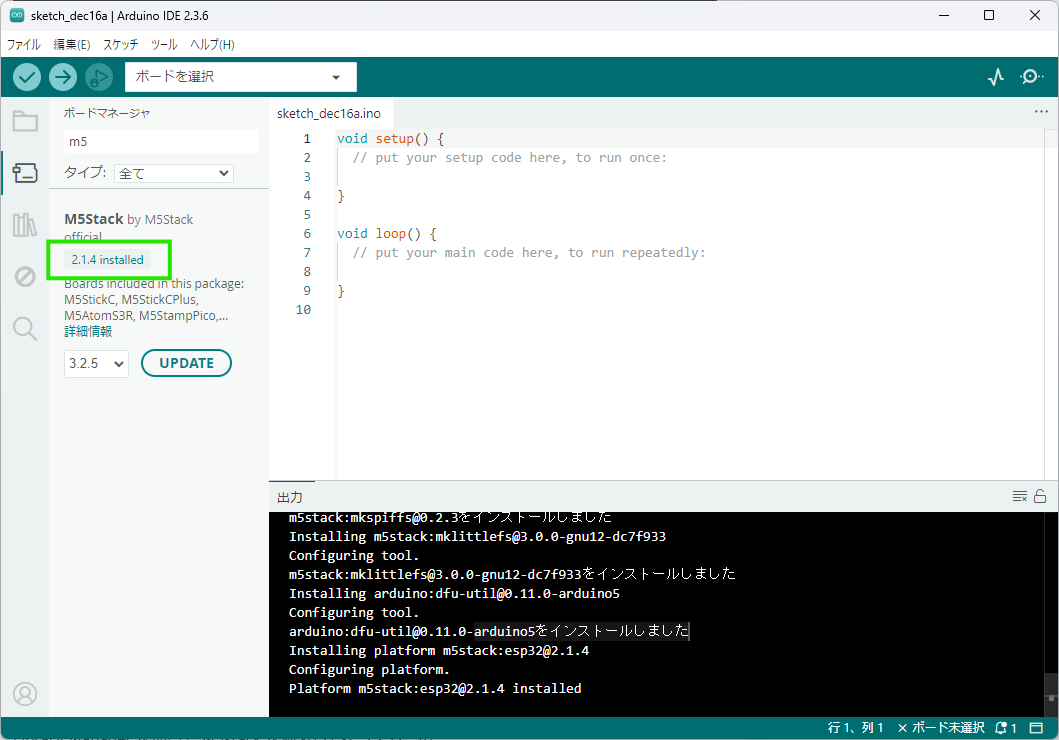The height and width of the screenshot is (740, 1059).
Task: Click output line 'Configuring platform.'
Action: coord(369,670)
